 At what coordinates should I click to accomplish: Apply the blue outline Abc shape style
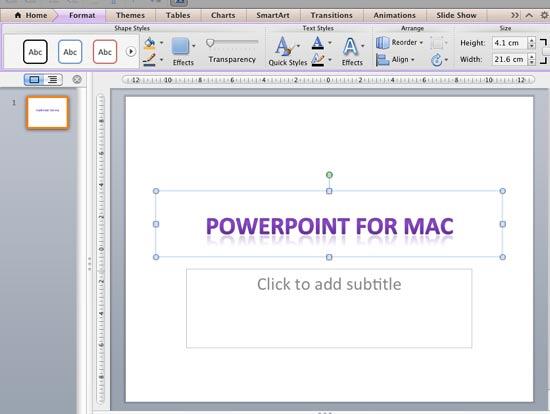pos(70,52)
